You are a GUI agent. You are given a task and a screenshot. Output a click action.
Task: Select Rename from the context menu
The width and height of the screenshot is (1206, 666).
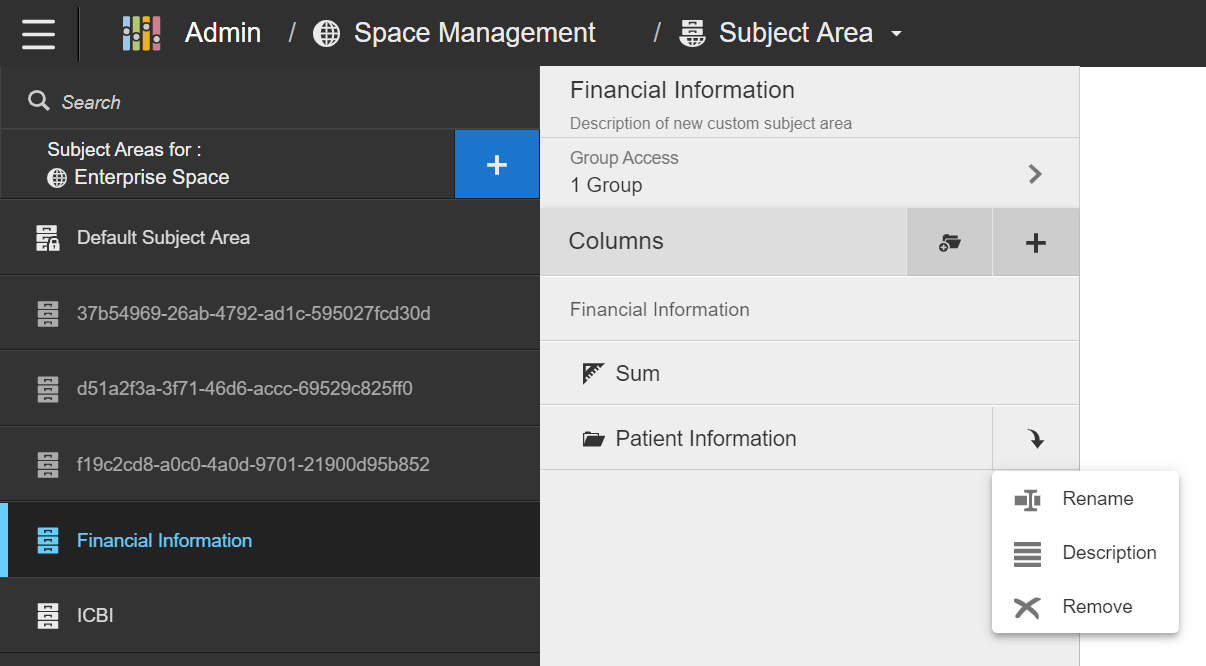(x=1097, y=499)
